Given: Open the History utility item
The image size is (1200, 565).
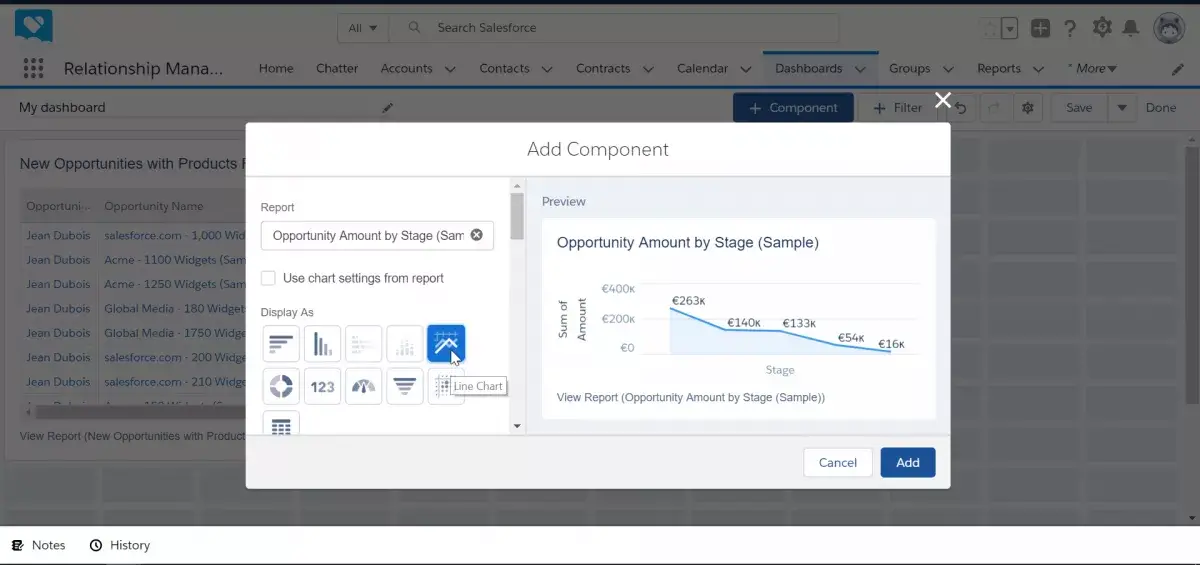Looking at the screenshot, I should click(x=120, y=545).
